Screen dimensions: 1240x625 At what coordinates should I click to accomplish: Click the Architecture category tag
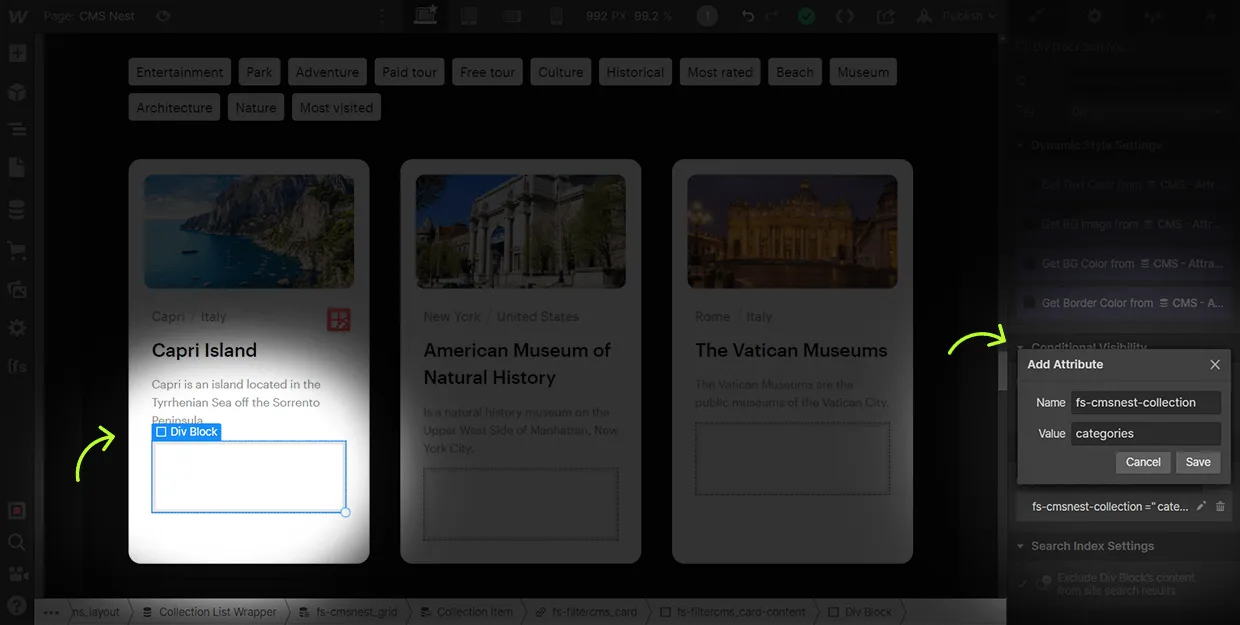pos(174,107)
